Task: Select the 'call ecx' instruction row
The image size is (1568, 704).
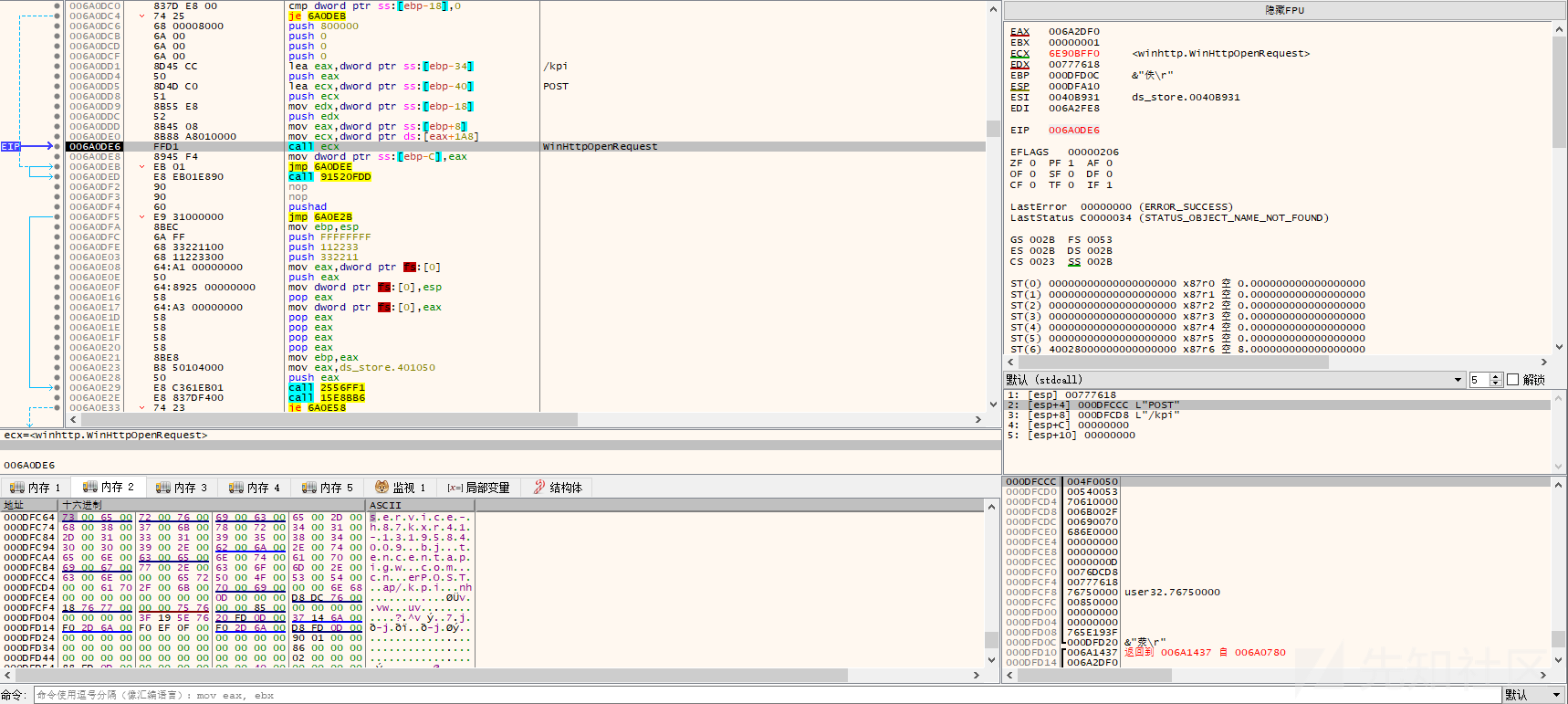Action: point(526,146)
